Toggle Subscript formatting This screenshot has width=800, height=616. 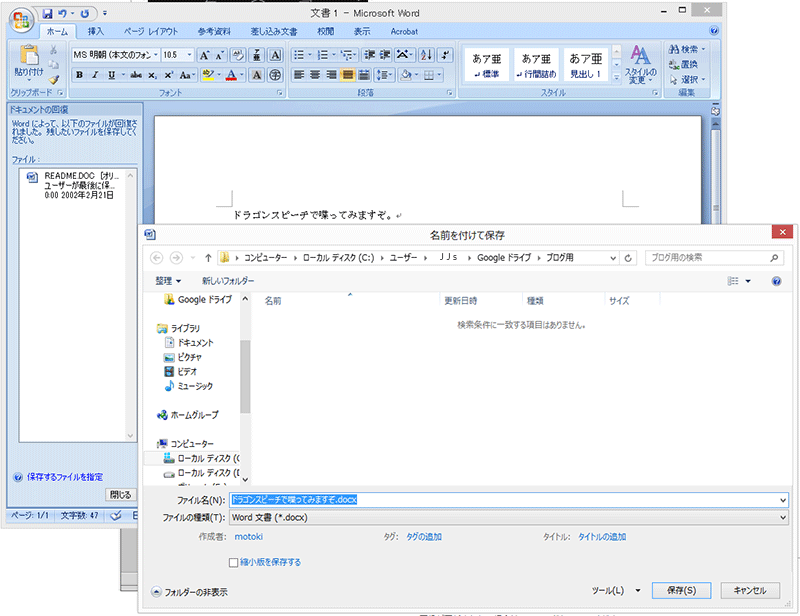pyautogui.click(x=152, y=75)
